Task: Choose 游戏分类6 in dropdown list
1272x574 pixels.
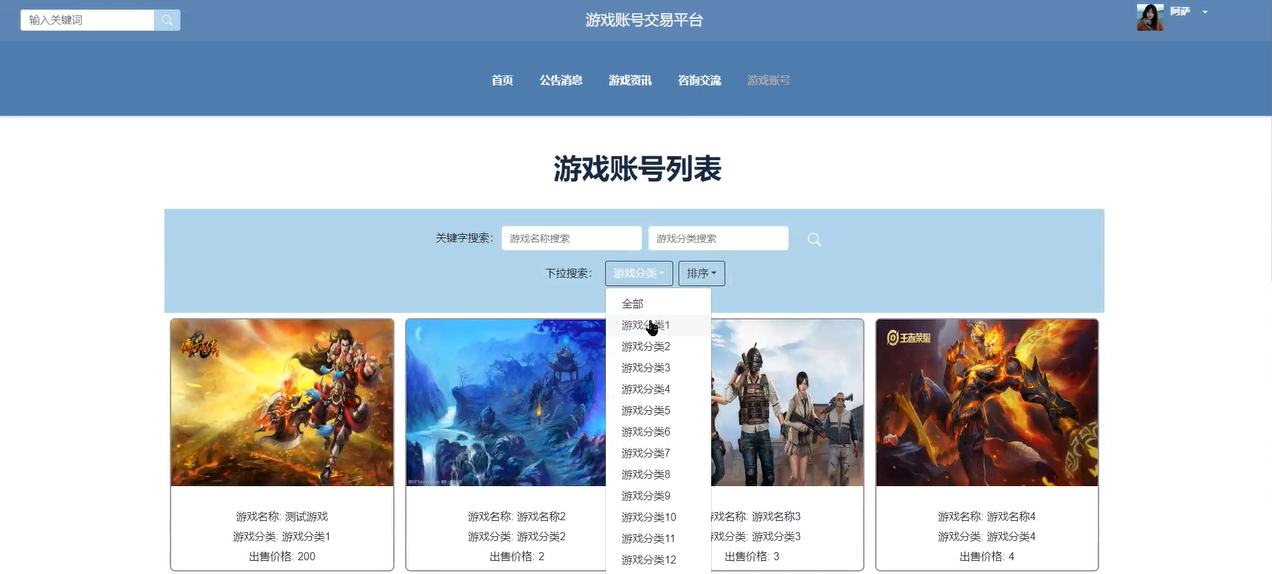Action: 658,432
